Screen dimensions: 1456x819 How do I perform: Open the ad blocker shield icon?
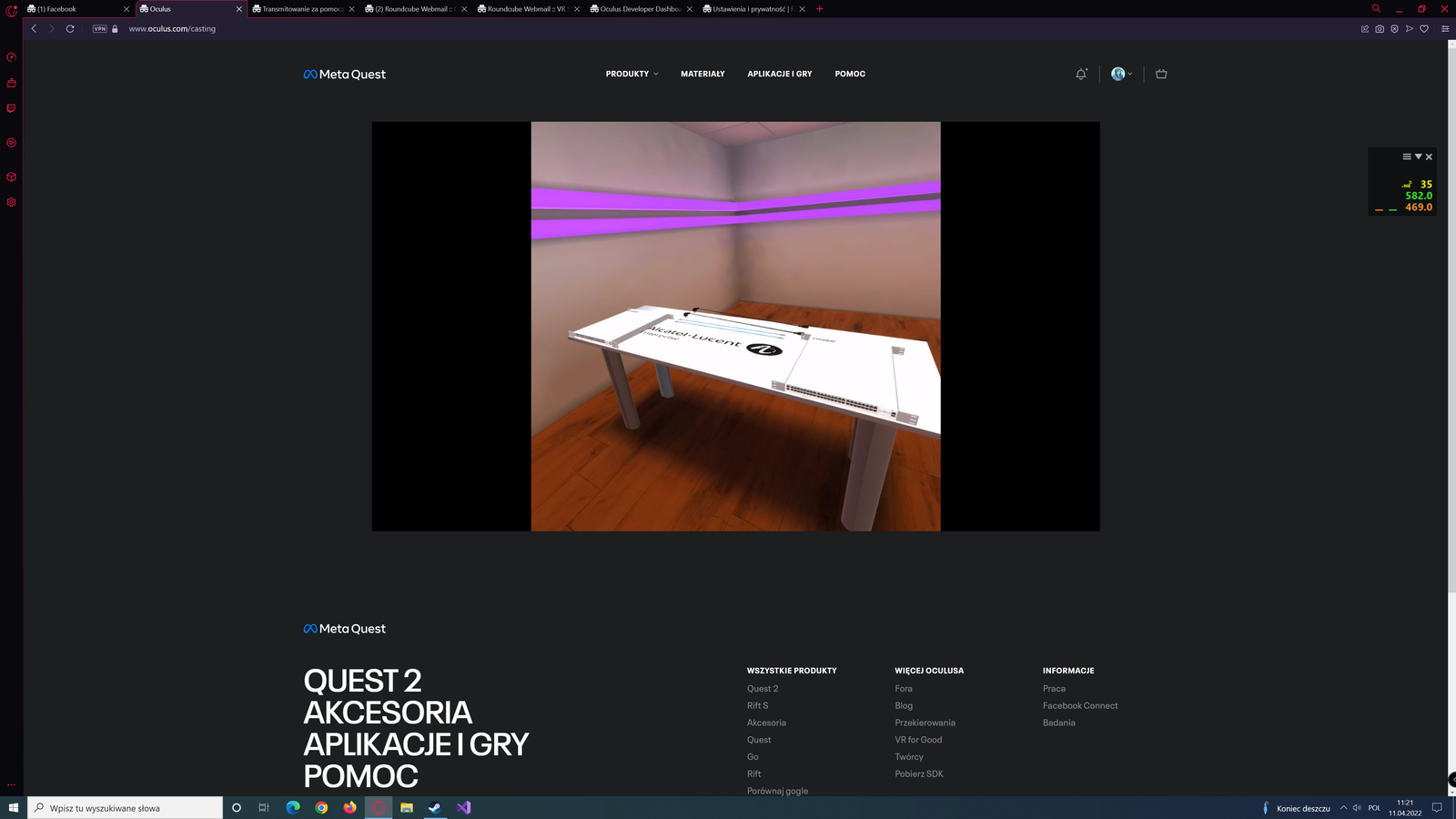[x=1394, y=29]
